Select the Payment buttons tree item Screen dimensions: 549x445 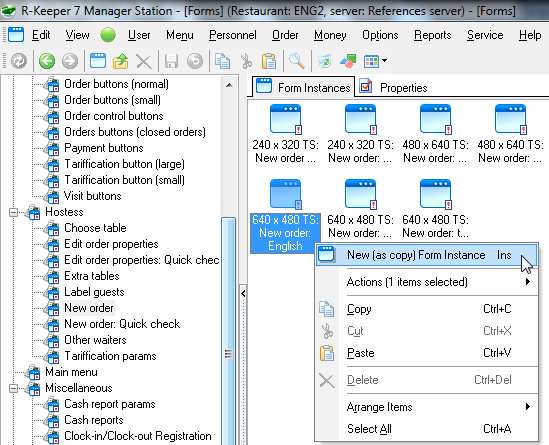[104, 148]
